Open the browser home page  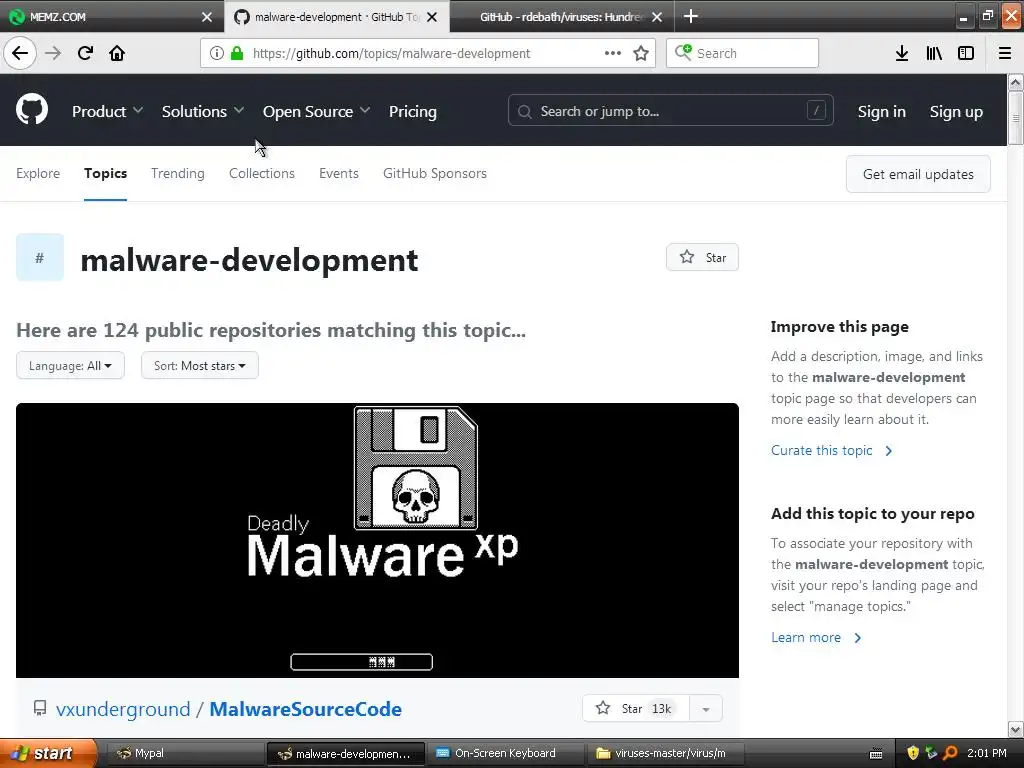(117, 53)
